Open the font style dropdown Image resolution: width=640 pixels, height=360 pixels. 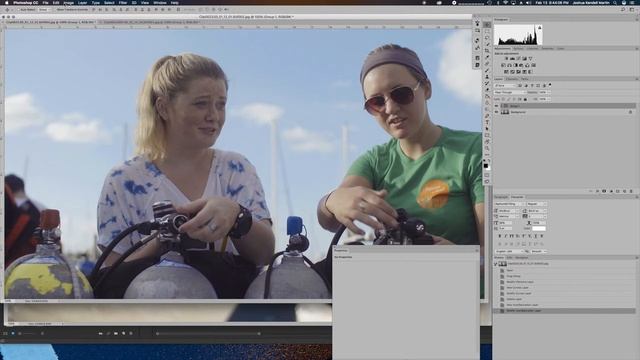click(x=537, y=204)
